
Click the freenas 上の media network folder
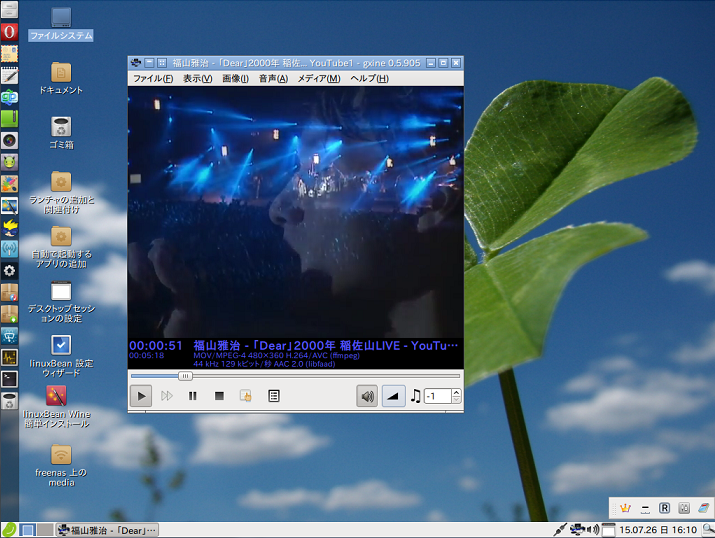click(61, 466)
